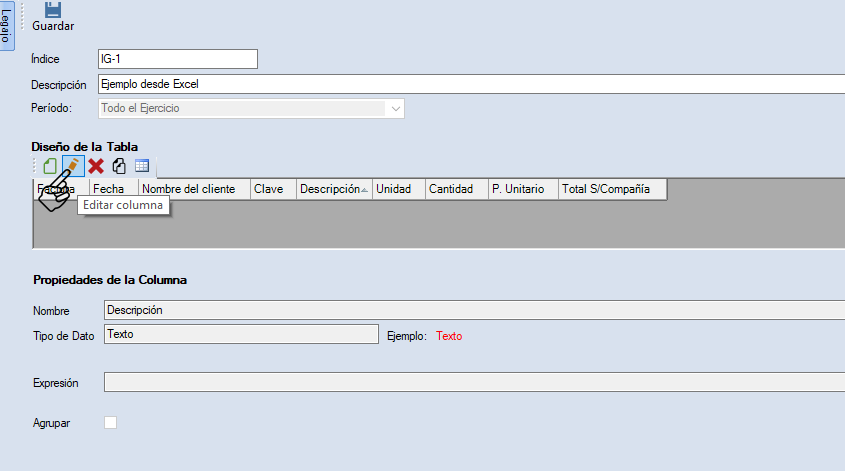Select the Fecha column header
Screen dimensions: 845x471
coord(113,189)
